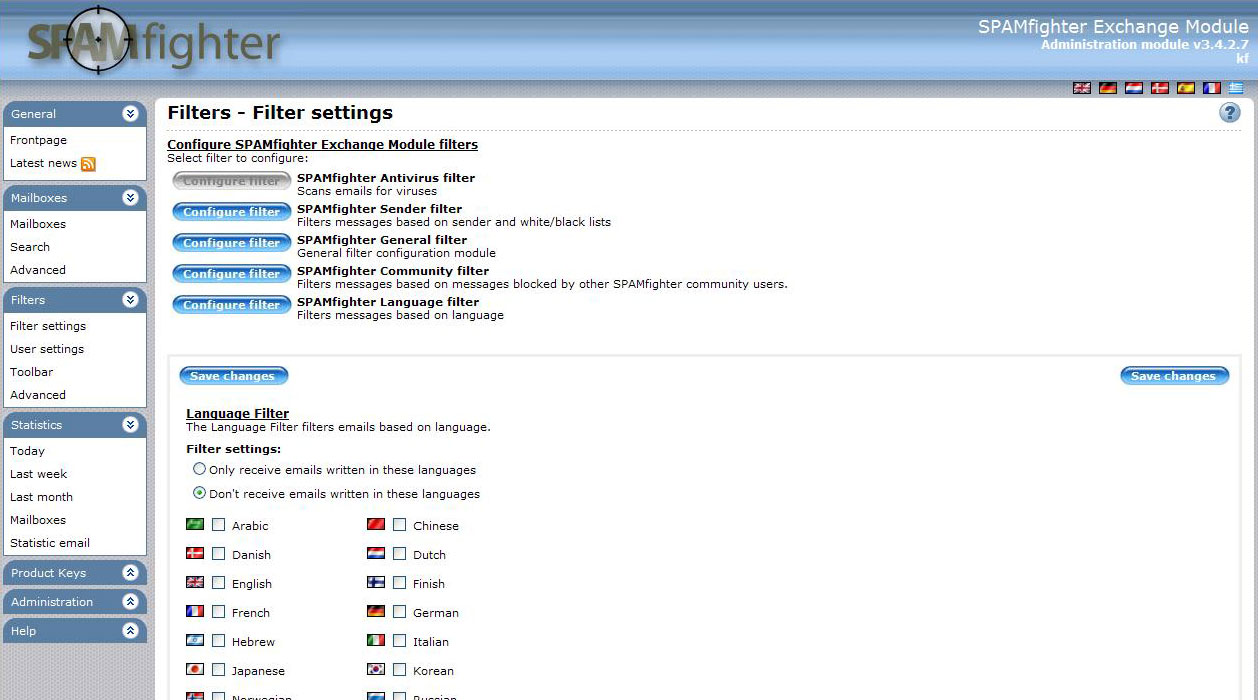Open Filter settings in the sidebar
Viewport: 1258px width, 700px height.
click(x=48, y=326)
